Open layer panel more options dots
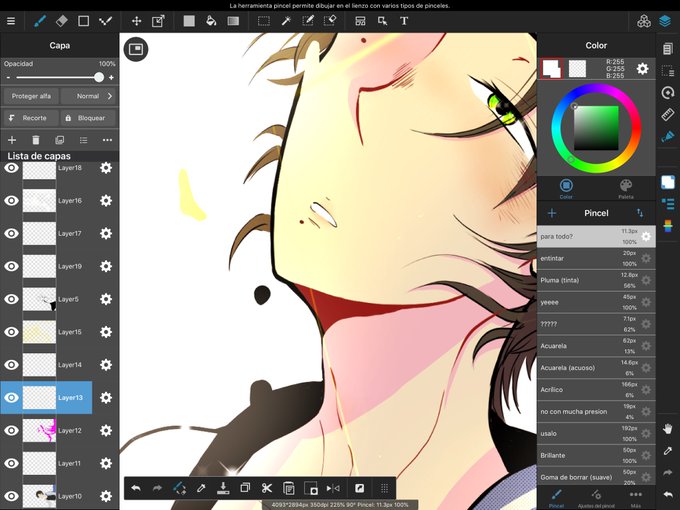The image size is (680, 510). point(107,140)
